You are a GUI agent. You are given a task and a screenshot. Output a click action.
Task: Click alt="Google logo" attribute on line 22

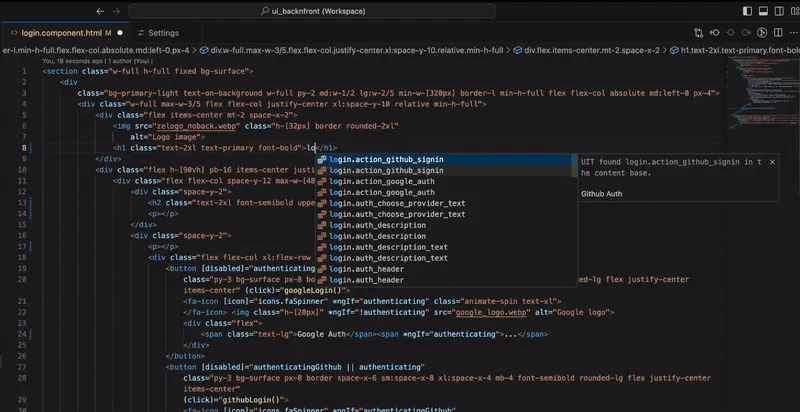571,312
